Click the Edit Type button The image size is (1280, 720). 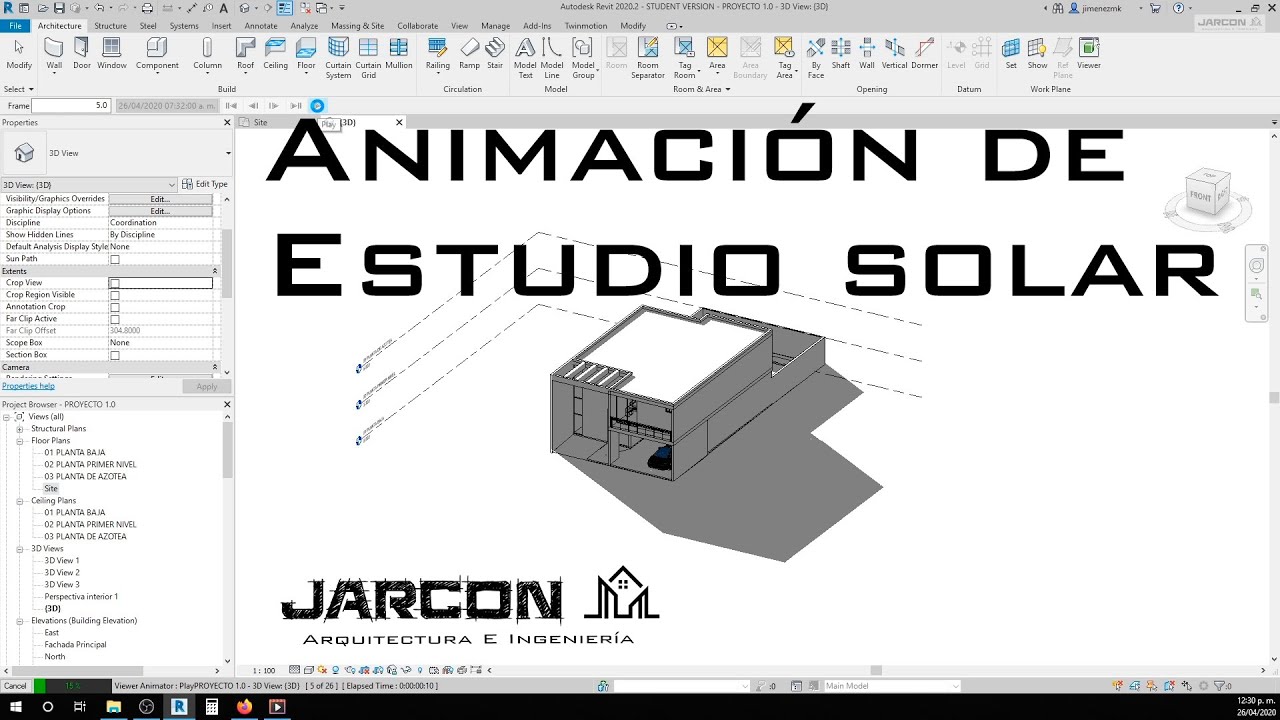tap(205, 184)
